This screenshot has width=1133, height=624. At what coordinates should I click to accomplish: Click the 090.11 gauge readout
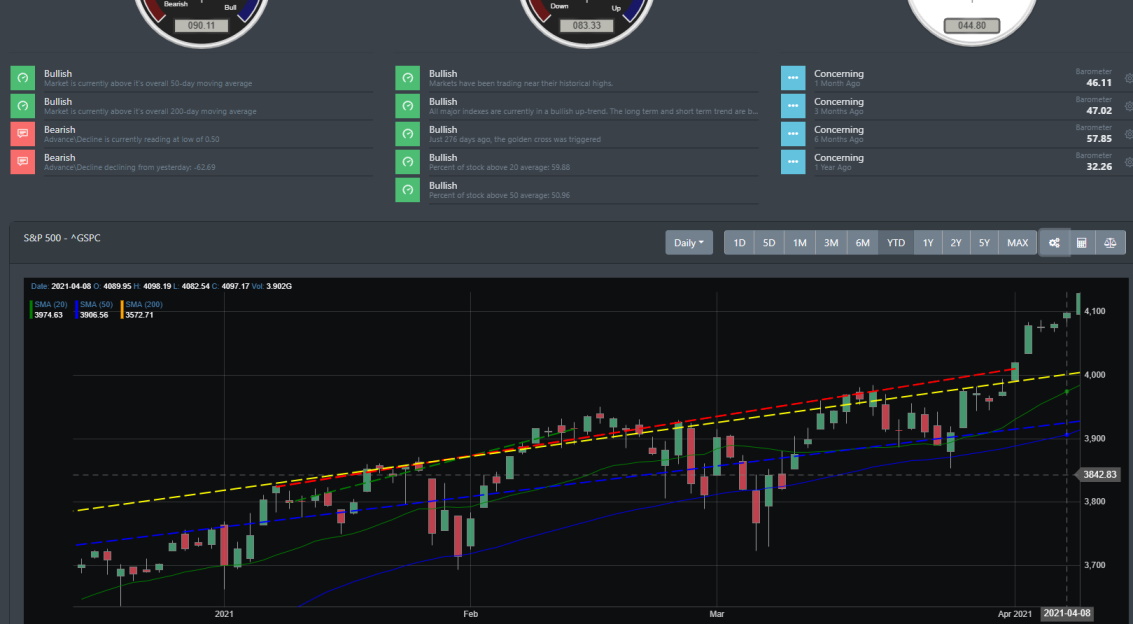pos(202,25)
